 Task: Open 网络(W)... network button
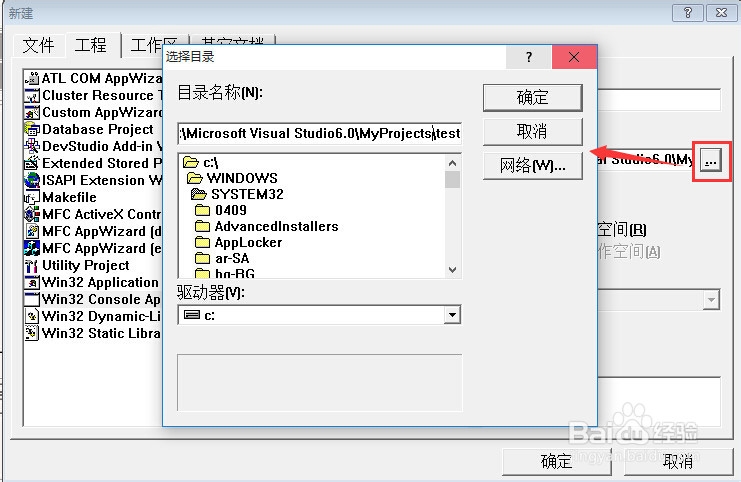(533, 166)
